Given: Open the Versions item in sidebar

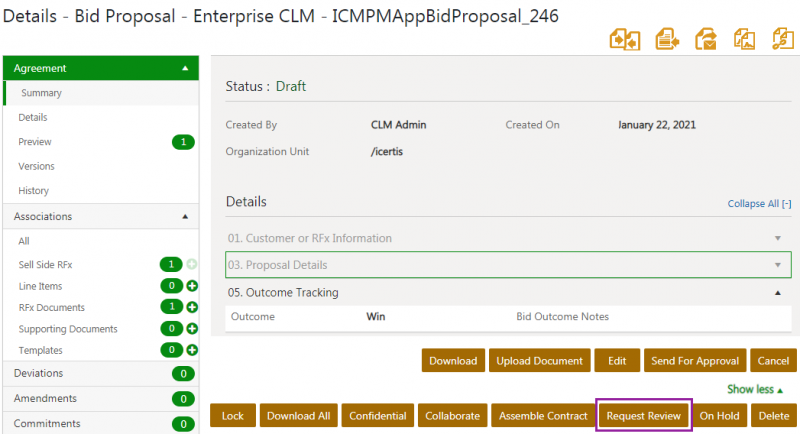Looking at the screenshot, I should [36, 166].
